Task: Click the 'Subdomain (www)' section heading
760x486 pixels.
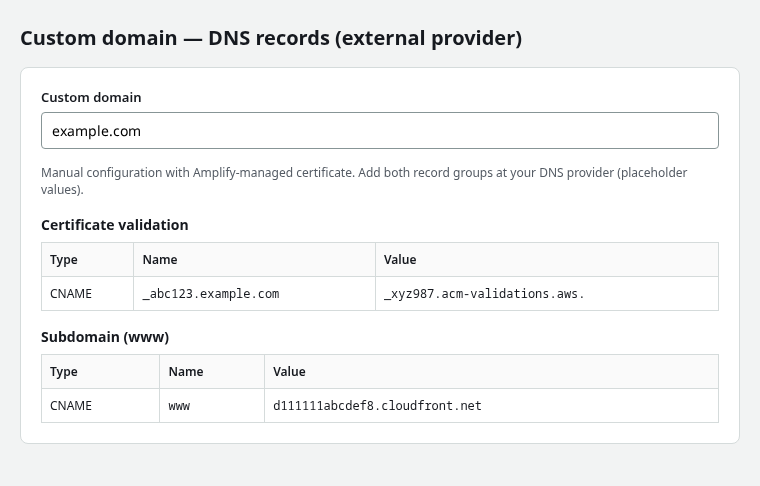Action: [105, 337]
